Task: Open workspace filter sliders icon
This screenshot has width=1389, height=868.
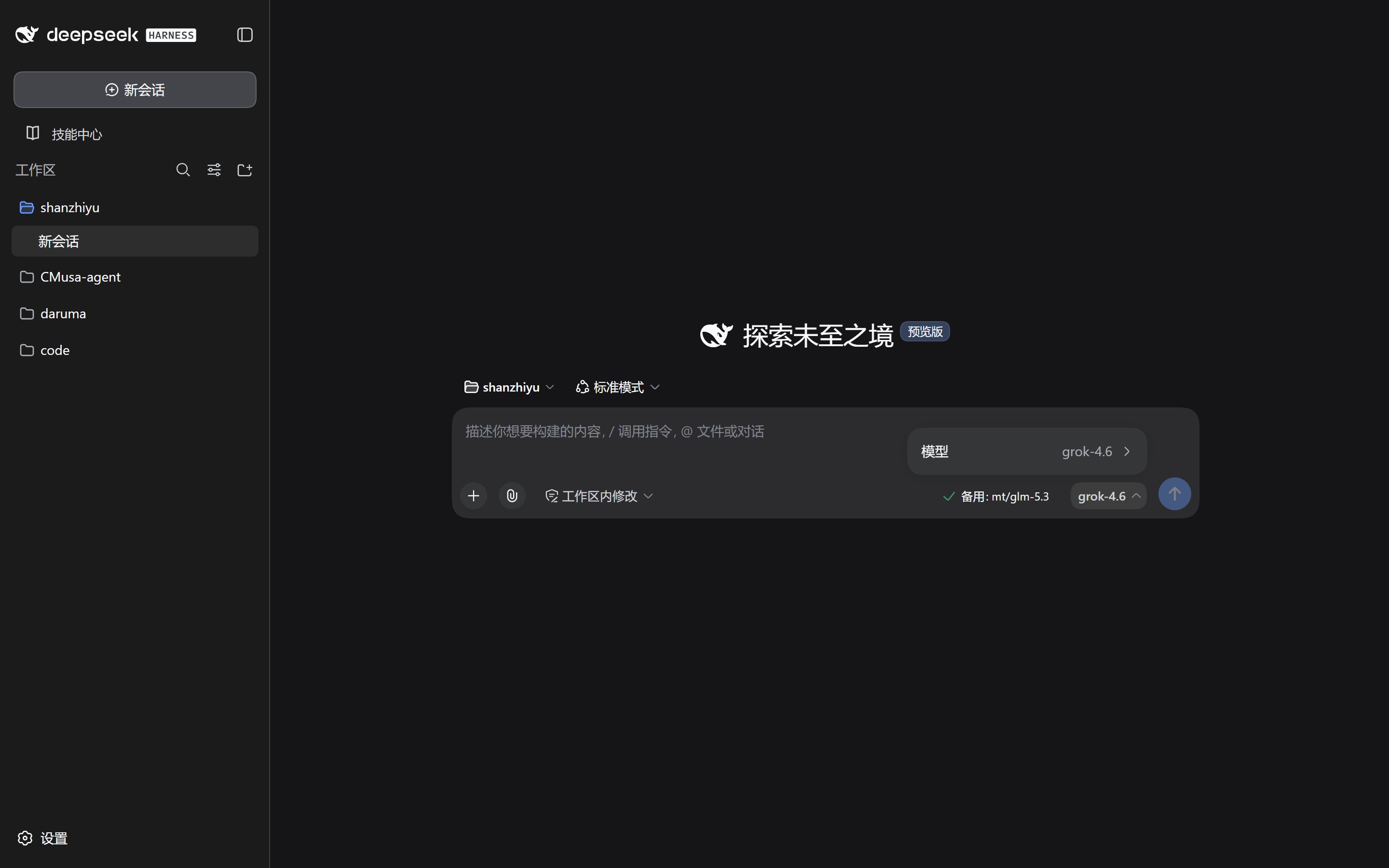Action: point(214,169)
